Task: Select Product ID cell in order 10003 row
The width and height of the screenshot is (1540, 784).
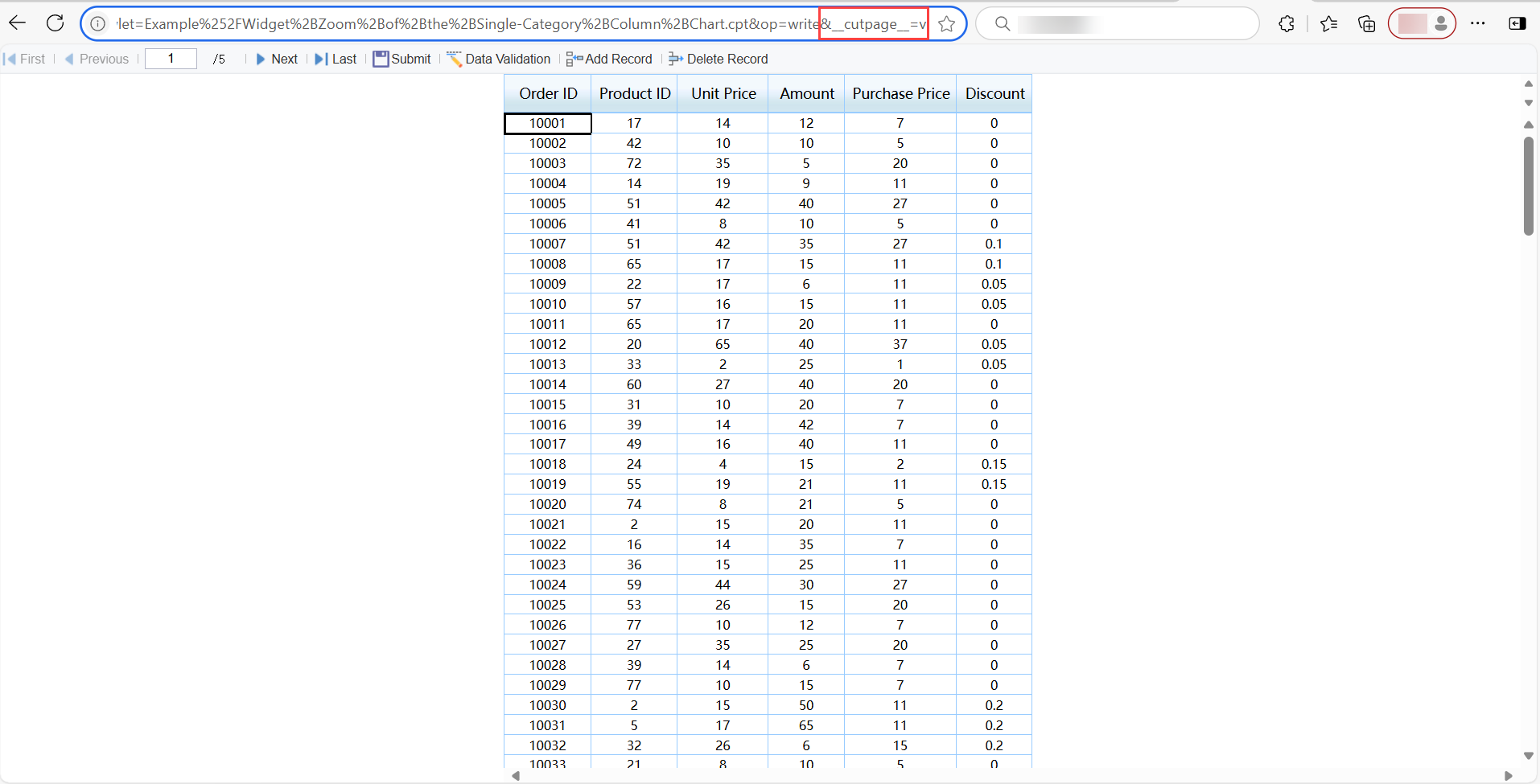Action: tap(634, 163)
